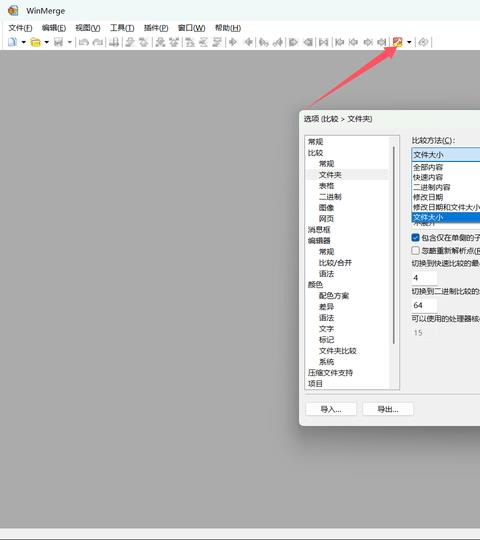480x540 pixels.
Task: Jump to Next Conflict icon
Action: pyautogui.click(x=160, y=42)
